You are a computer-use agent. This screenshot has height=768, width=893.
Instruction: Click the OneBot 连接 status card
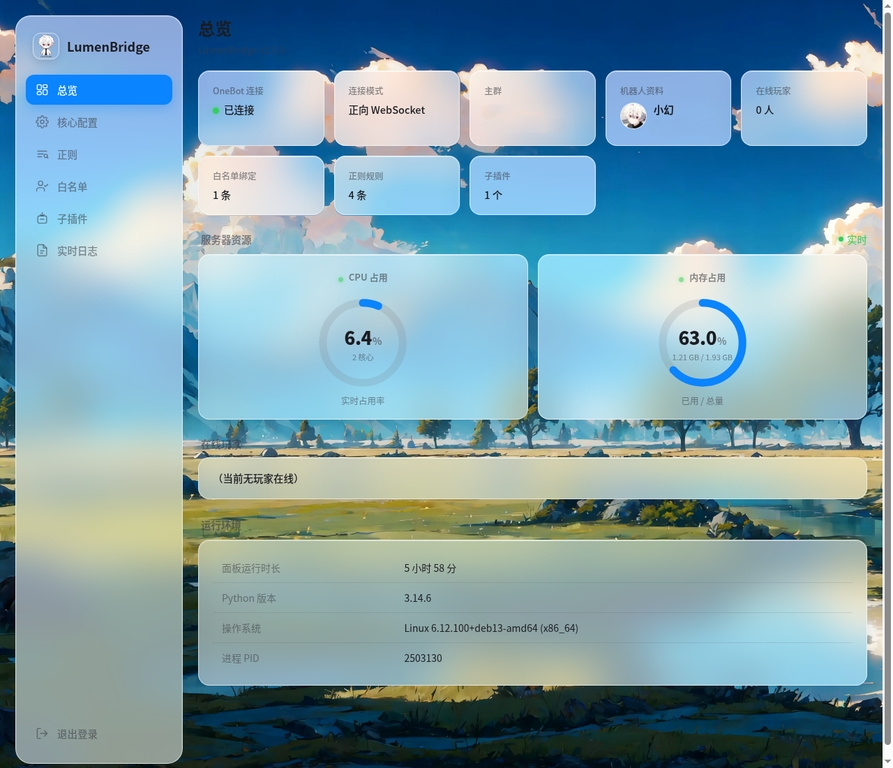pyautogui.click(x=261, y=108)
